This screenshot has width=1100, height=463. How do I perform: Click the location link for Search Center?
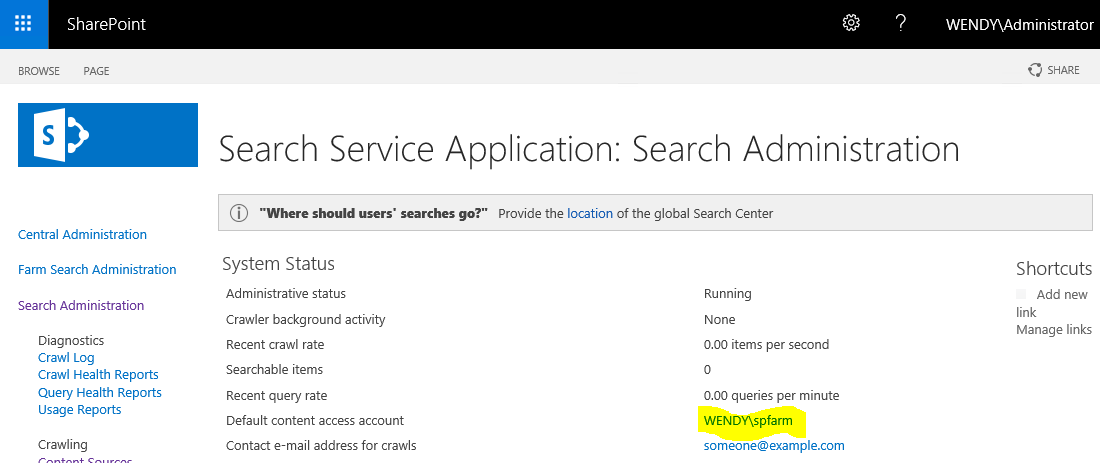590,213
